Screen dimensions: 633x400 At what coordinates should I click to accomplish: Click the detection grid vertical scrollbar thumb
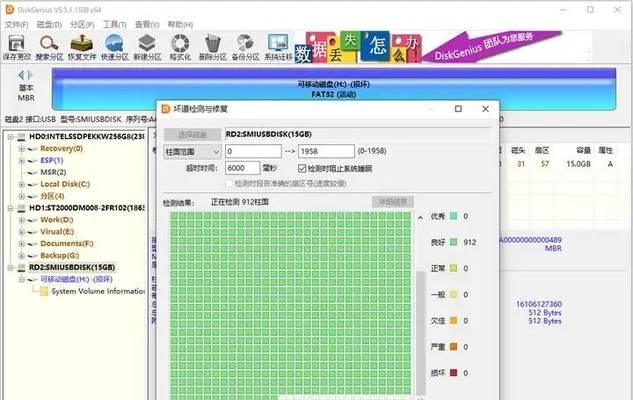(x=420, y=333)
